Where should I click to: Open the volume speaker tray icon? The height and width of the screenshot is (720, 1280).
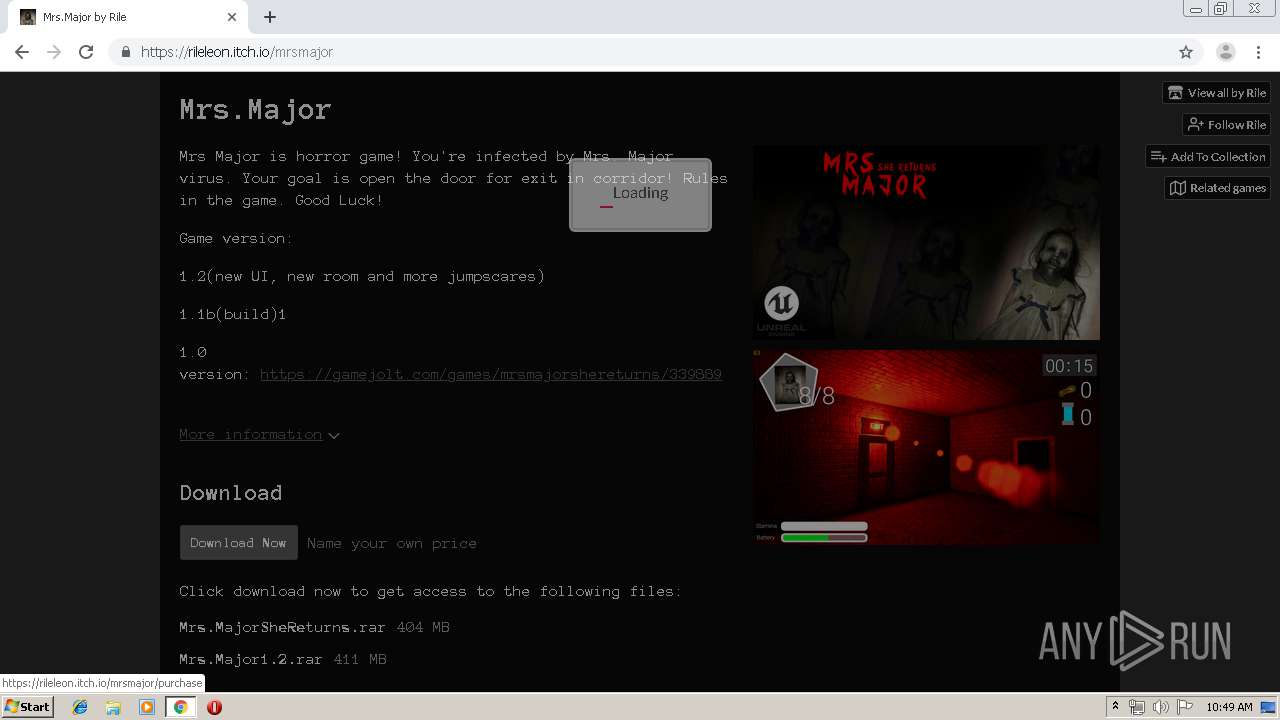(x=1161, y=707)
